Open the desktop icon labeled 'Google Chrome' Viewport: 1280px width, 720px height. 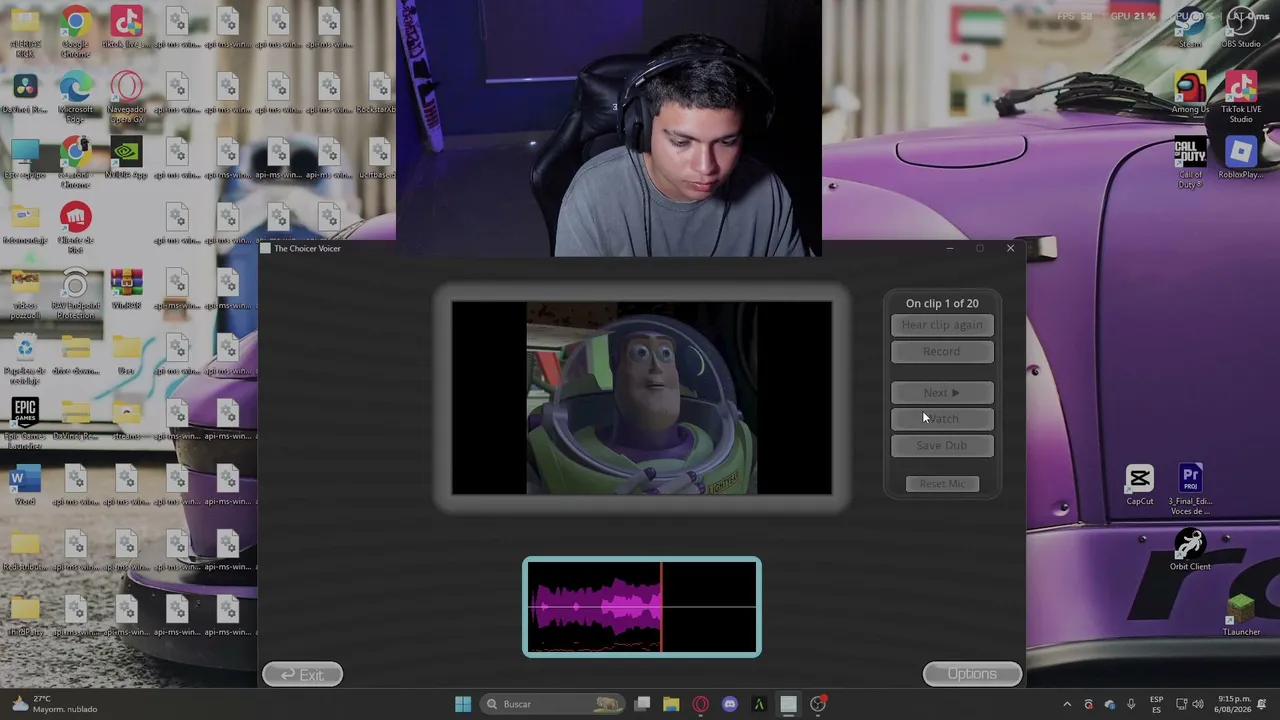76,31
